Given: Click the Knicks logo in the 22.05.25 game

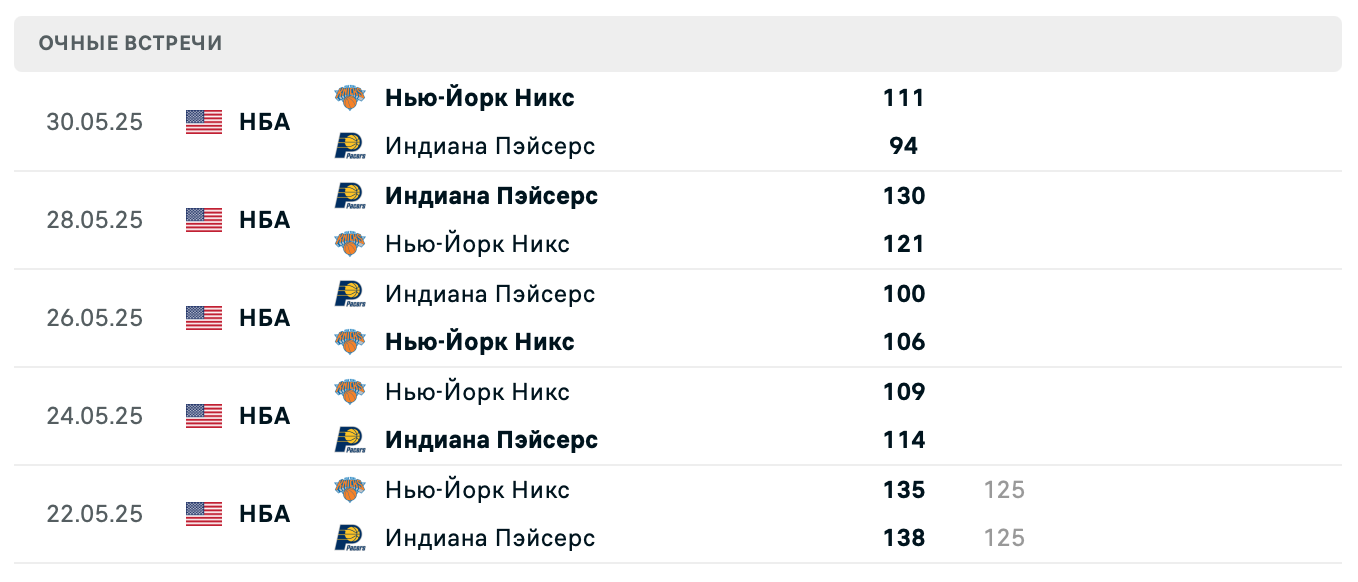Looking at the screenshot, I should coord(350,489).
